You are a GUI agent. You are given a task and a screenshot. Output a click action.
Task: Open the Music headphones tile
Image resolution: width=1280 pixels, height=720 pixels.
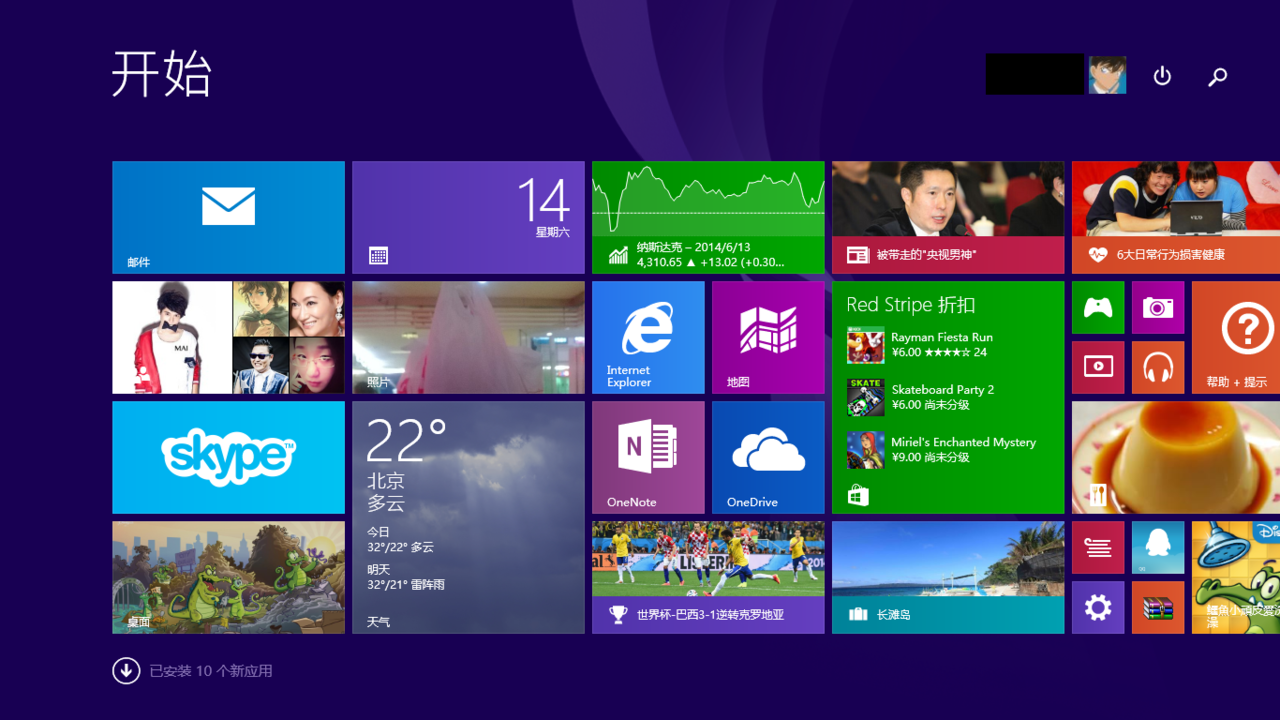pyautogui.click(x=1158, y=367)
